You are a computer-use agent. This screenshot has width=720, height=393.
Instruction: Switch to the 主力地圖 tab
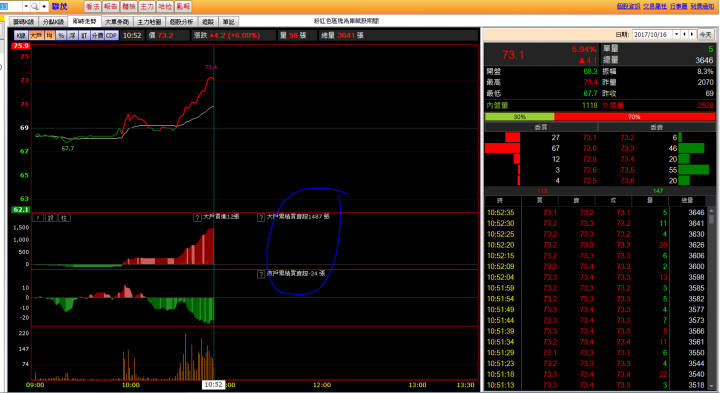pyautogui.click(x=149, y=22)
